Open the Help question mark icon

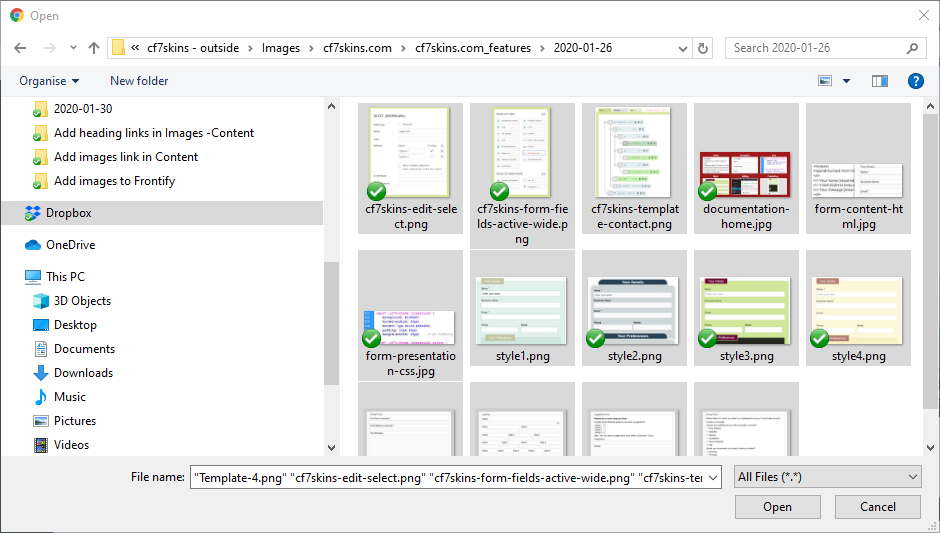(915, 81)
